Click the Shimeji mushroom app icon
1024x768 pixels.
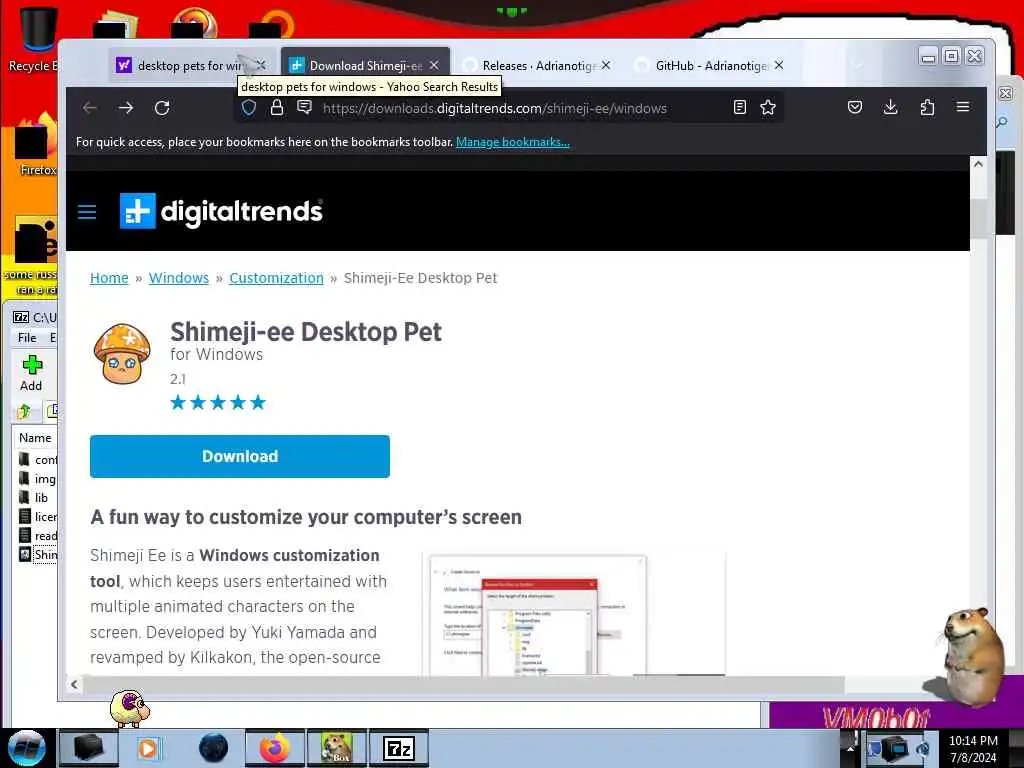pos(122,353)
